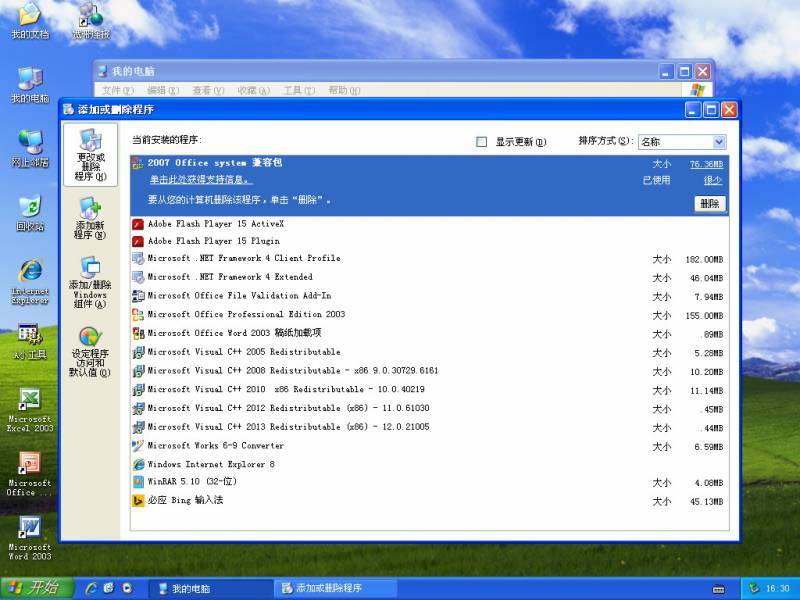Select the Microsoft Office Professional Edition 2003 row
Viewport: 800px width, 600px height.
tap(429, 315)
